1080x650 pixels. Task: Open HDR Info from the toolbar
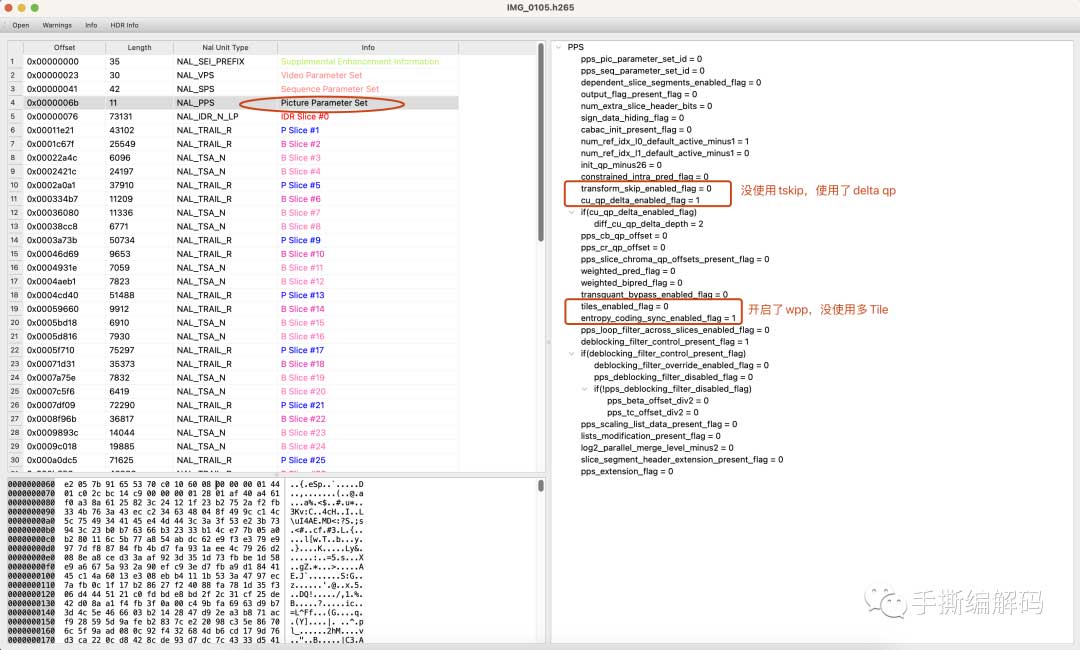point(125,25)
